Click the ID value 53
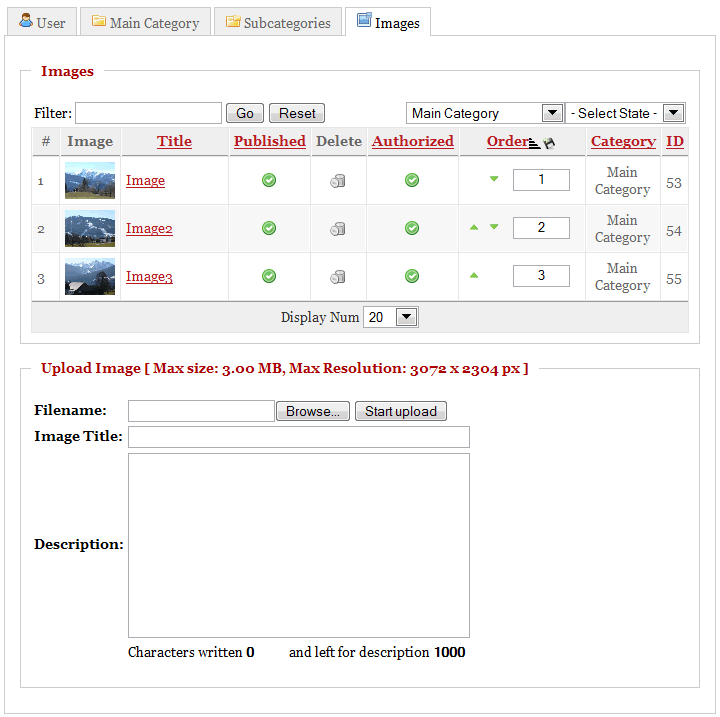This screenshot has width=720, height=717. pyautogui.click(x=674, y=183)
